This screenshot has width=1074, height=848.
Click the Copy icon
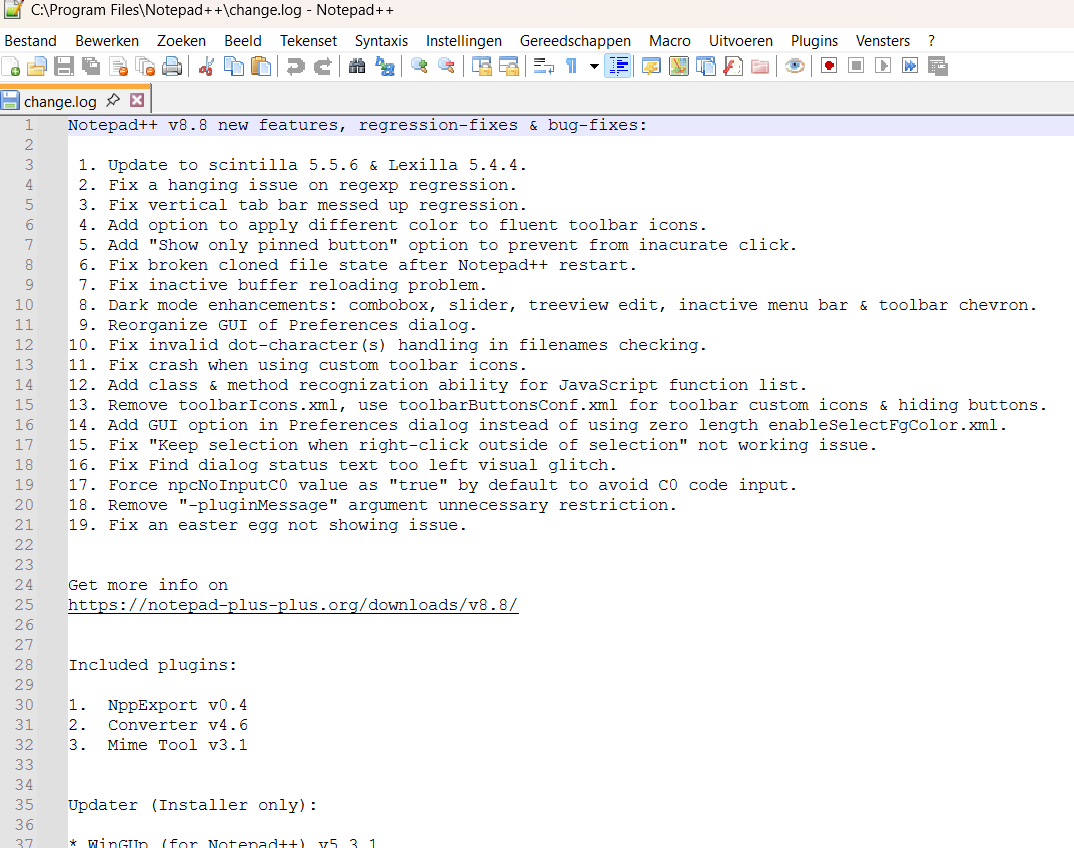tap(234, 66)
